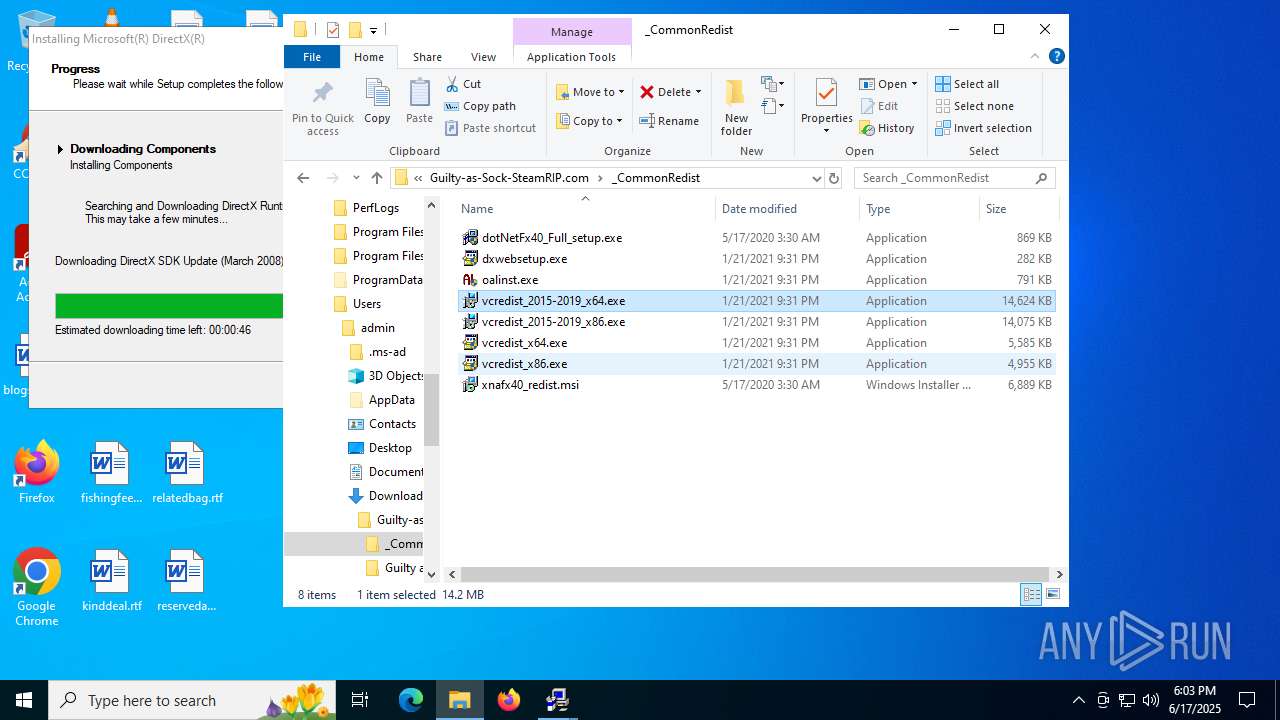Screen dimensions: 1280x720
Task: Click Guilty-as-Sock-SteamRIP.com breadcrumb
Action: tap(509, 178)
